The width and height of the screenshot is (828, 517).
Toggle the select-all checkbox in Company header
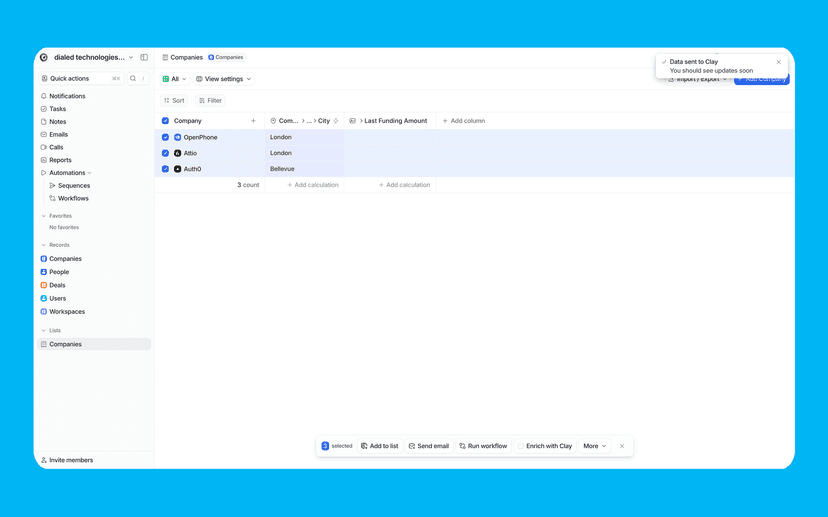(166, 121)
